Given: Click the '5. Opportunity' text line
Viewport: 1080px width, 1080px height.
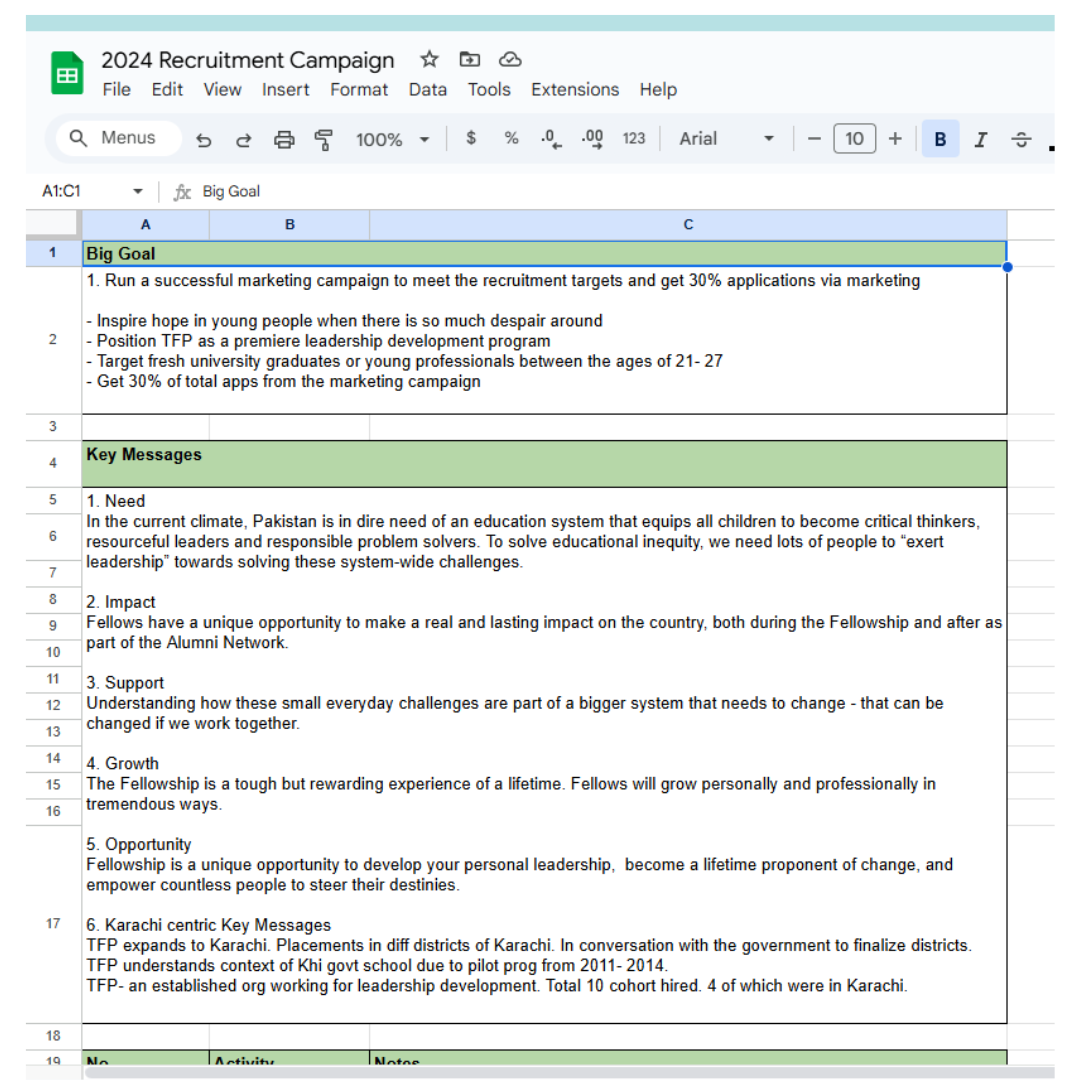Looking at the screenshot, I should click(138, 844).
